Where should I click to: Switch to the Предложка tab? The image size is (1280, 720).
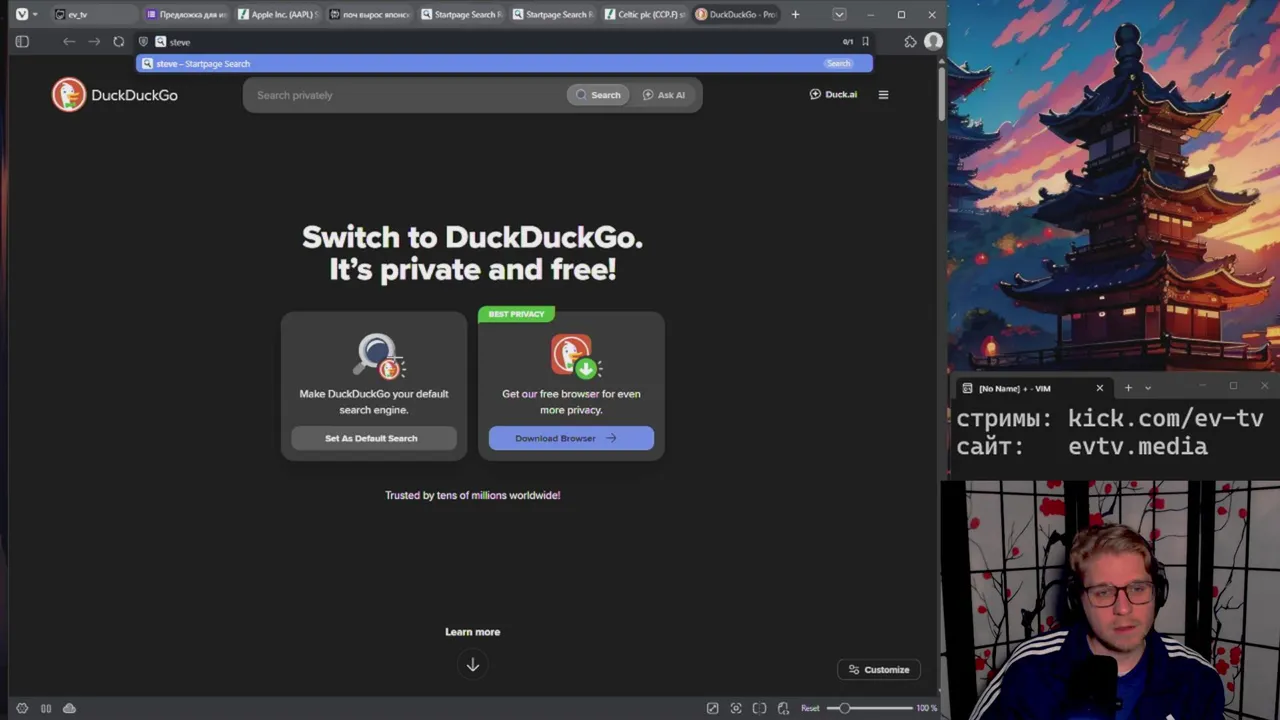coord(186,14)
